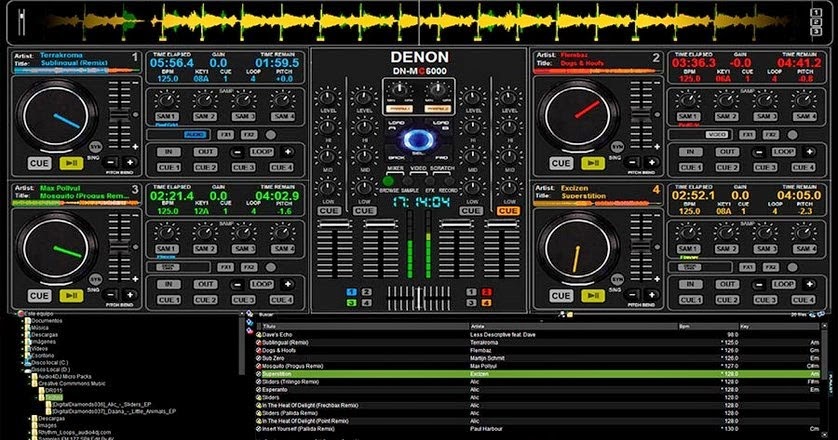Viewport: 838px width, 440px height.
Task: Open the MIXER panel tab
Action: 395,168
